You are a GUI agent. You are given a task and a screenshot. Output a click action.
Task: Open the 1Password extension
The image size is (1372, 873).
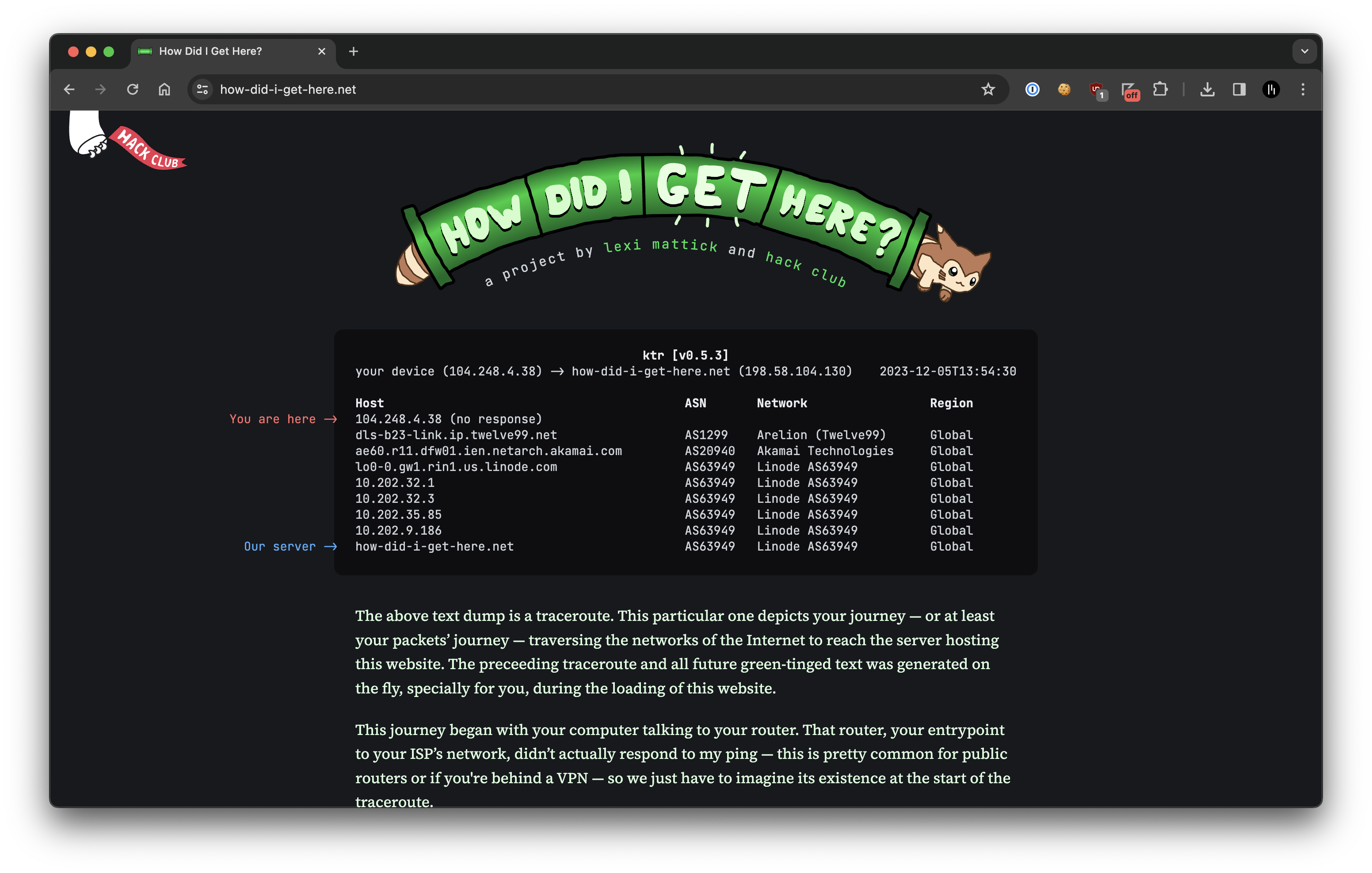point(1032,89)
